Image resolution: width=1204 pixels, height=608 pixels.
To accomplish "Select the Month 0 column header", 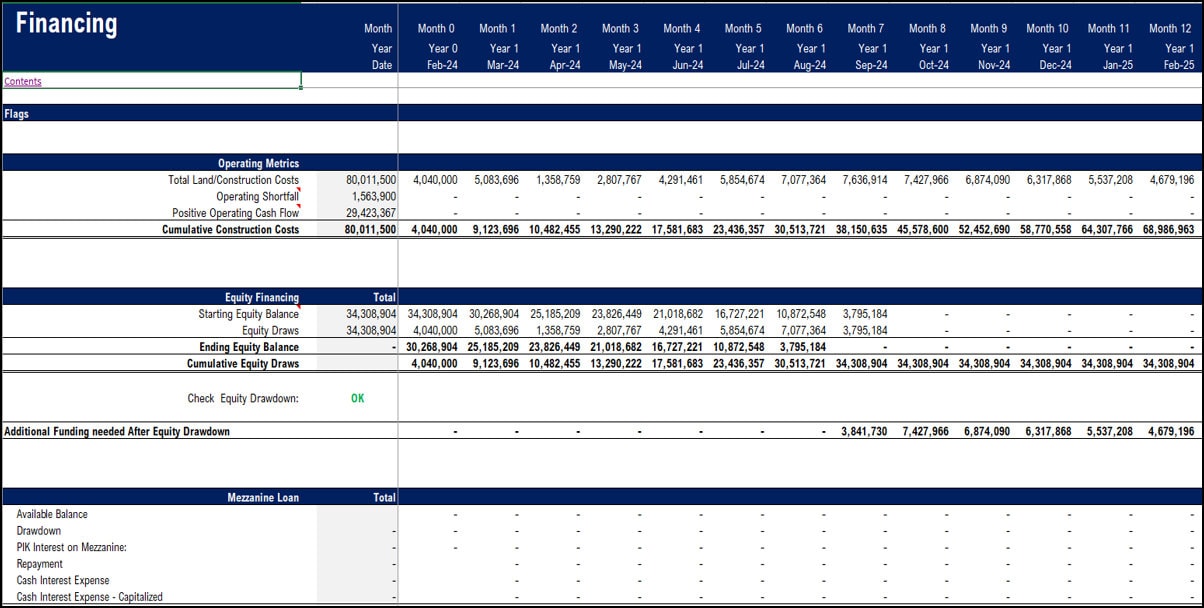I will (436, 28).
